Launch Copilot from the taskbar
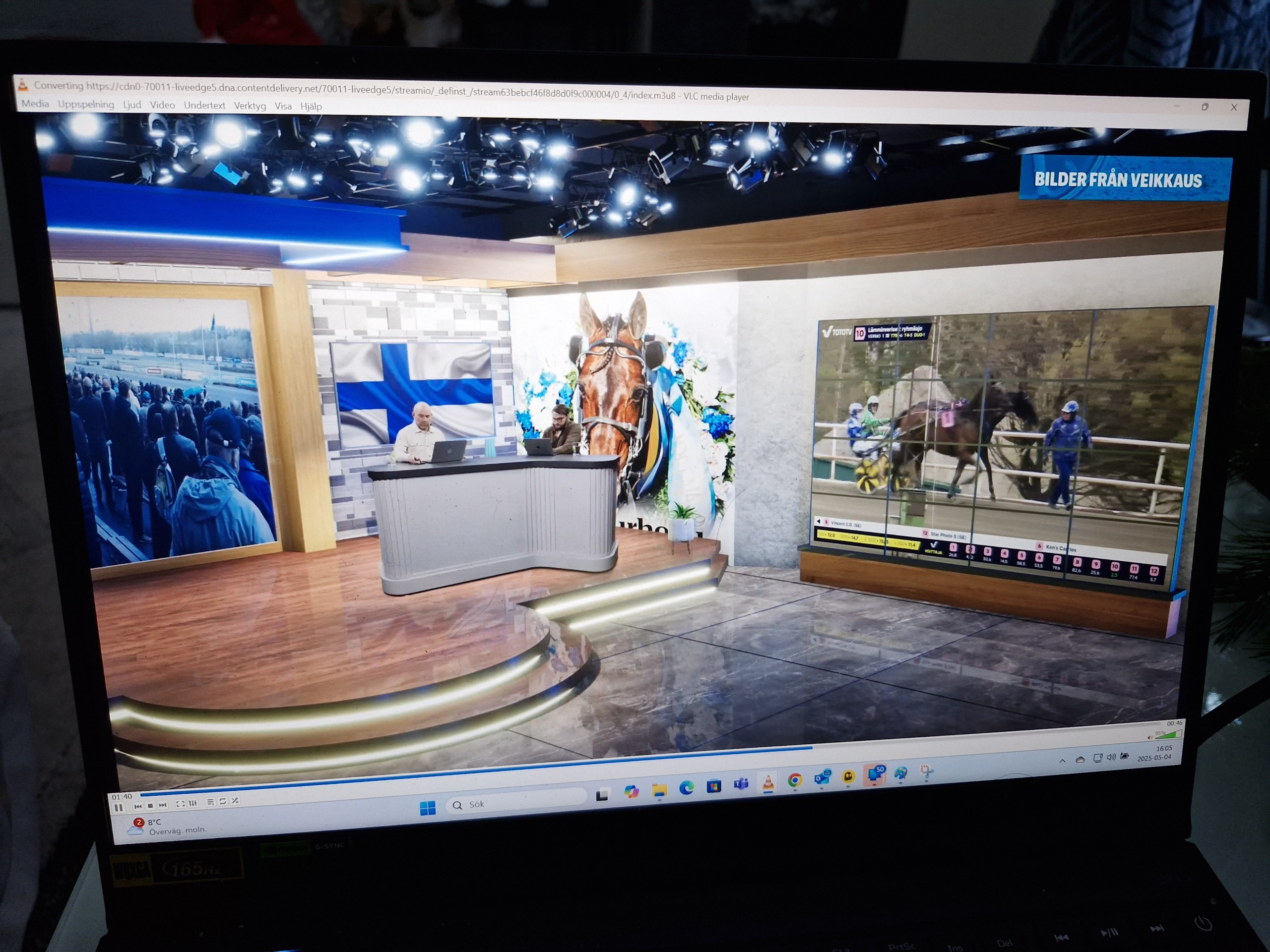This screenshot has height=952, width=1270. click(x=631, y=792)
